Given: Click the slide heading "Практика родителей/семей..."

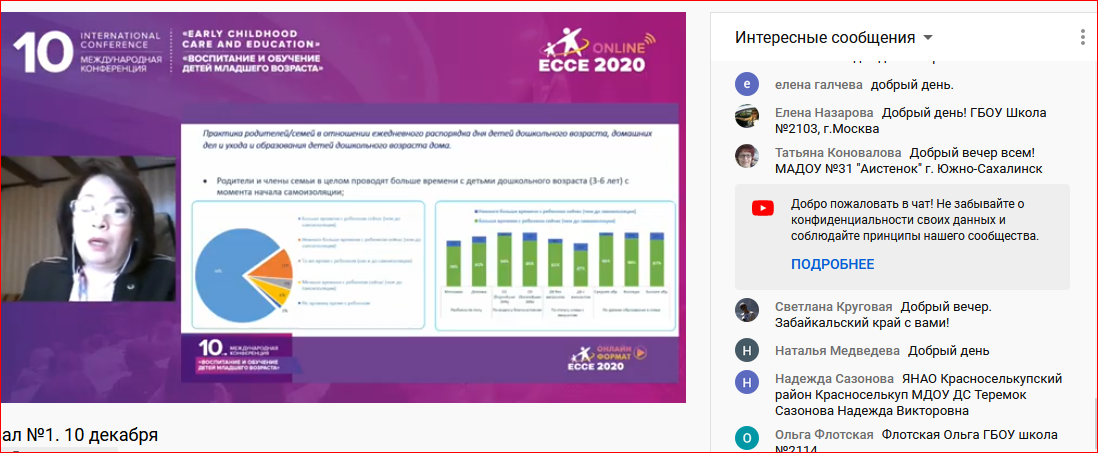Looking at the screenshot, I should [427, 139].
